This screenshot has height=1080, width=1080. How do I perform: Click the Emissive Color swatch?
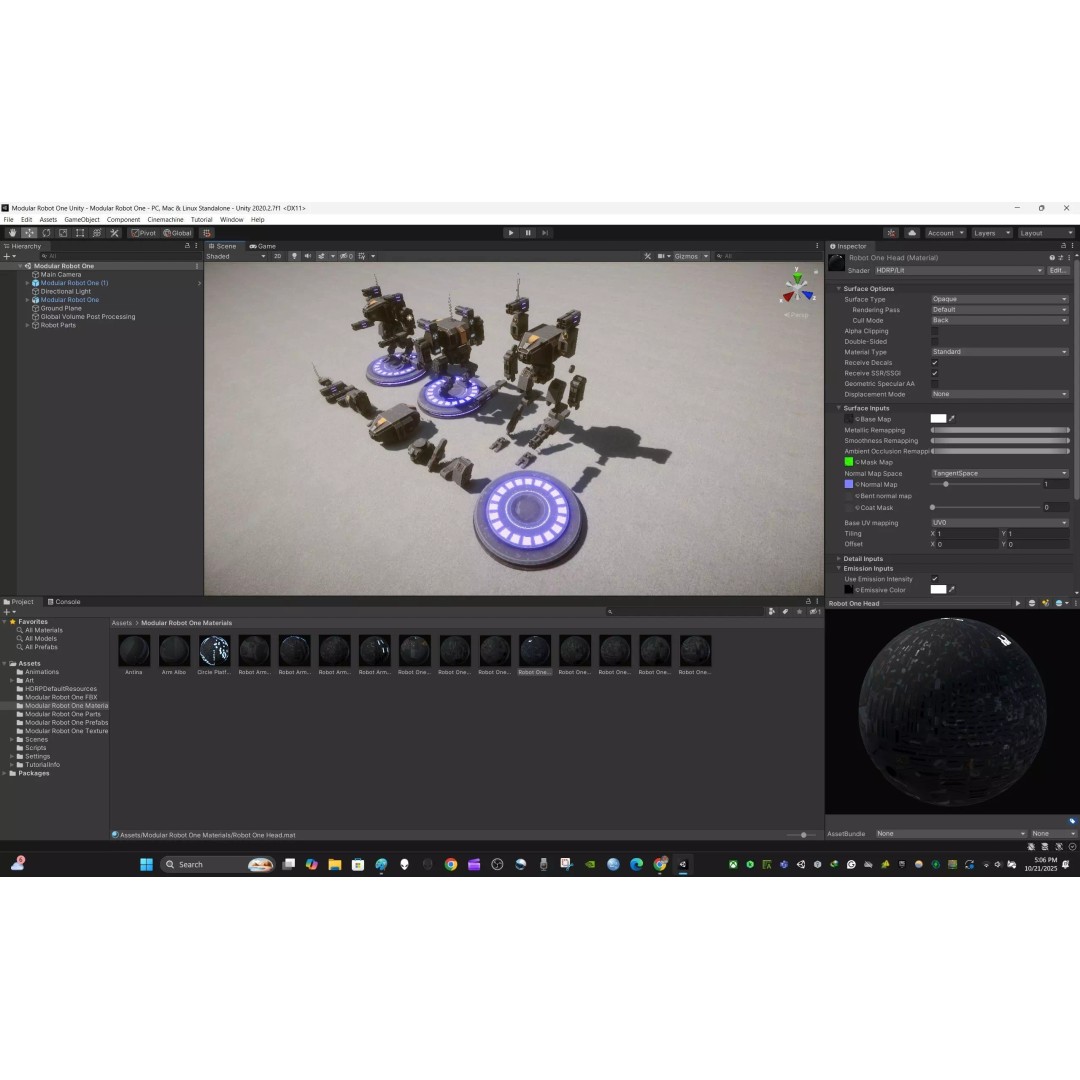(x=938, y=590)
